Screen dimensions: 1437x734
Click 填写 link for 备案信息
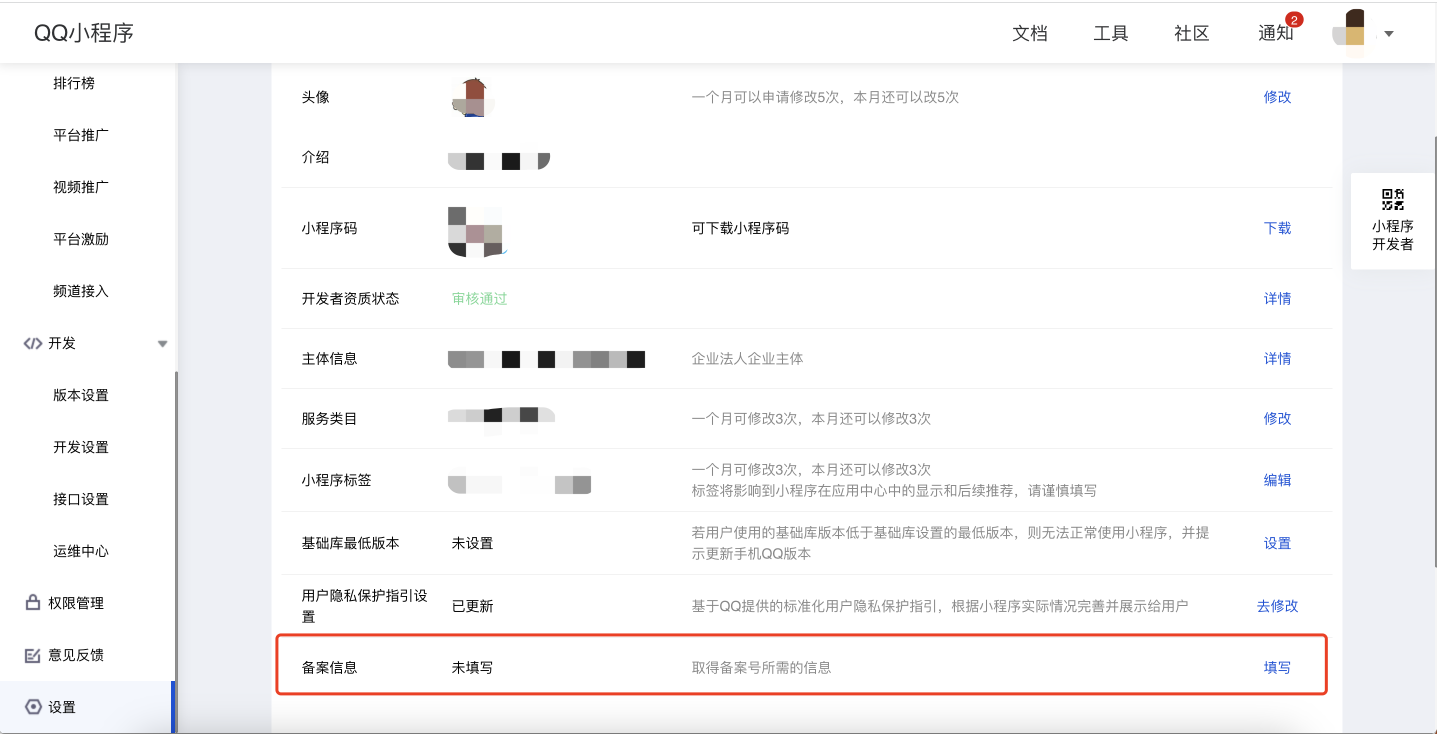click(1277, 667)
